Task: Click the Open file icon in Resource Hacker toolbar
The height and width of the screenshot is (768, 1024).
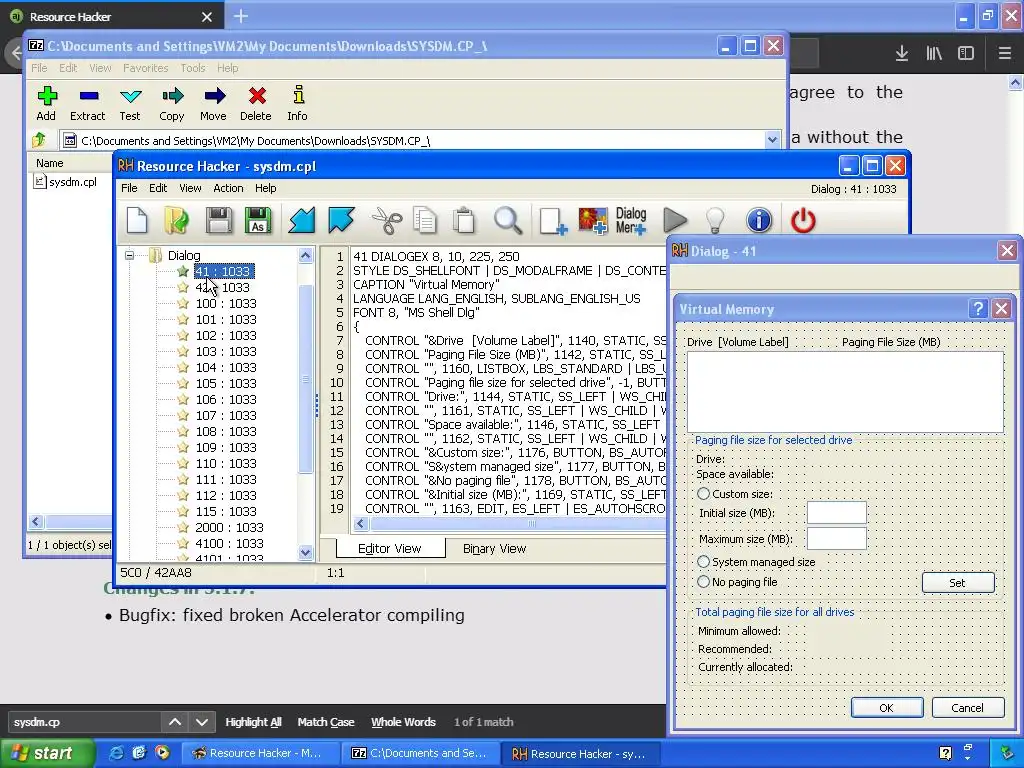Action: point(176,221)
